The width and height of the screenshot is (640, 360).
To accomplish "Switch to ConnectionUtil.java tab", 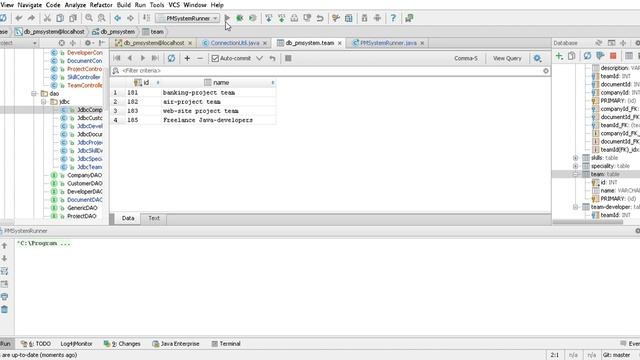I will 235,43.
